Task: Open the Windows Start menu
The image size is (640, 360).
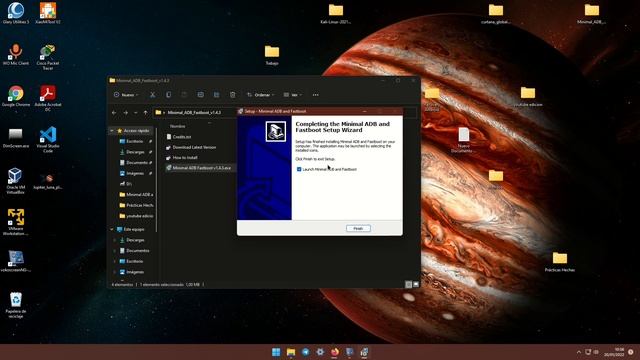Action: (x=276, y=352)
